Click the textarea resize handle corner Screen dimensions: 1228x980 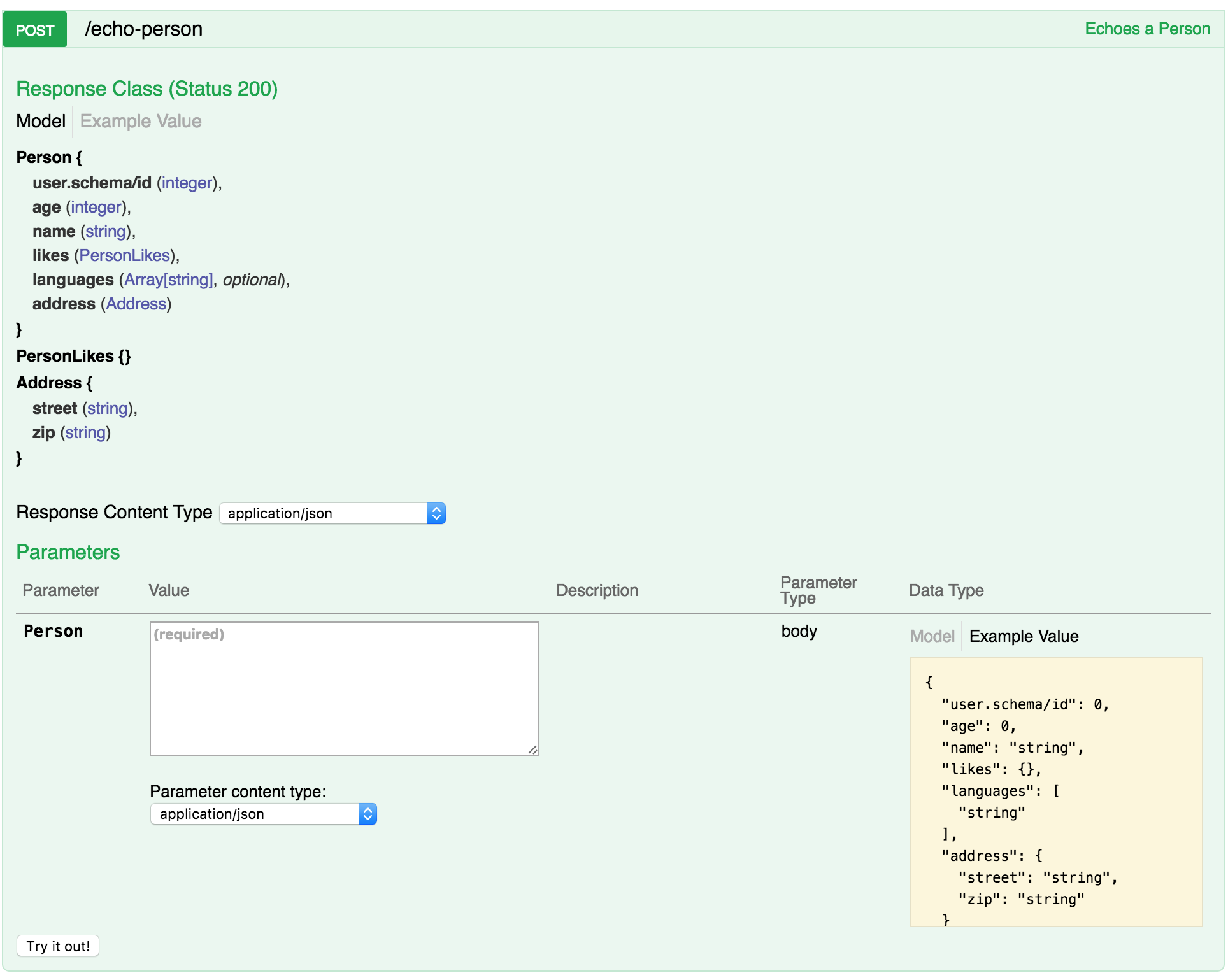533,750
